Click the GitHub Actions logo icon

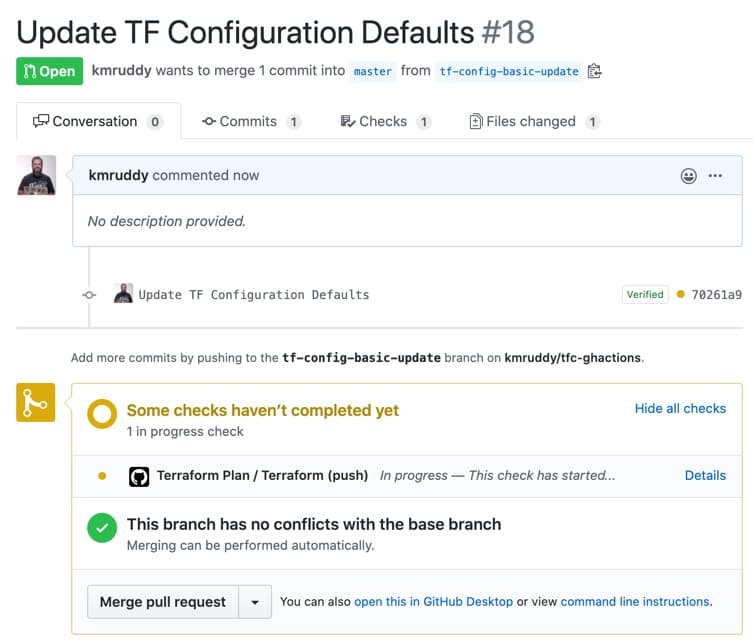[139, 476]
